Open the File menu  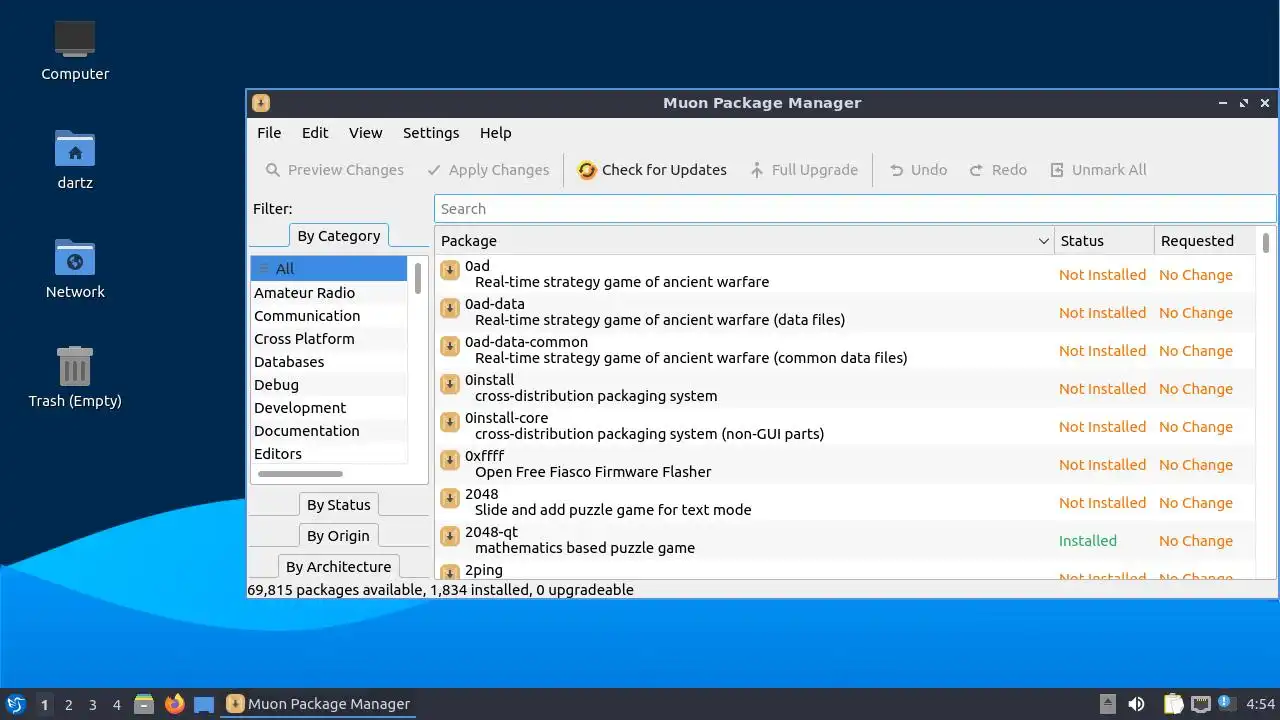coord(269,133)
